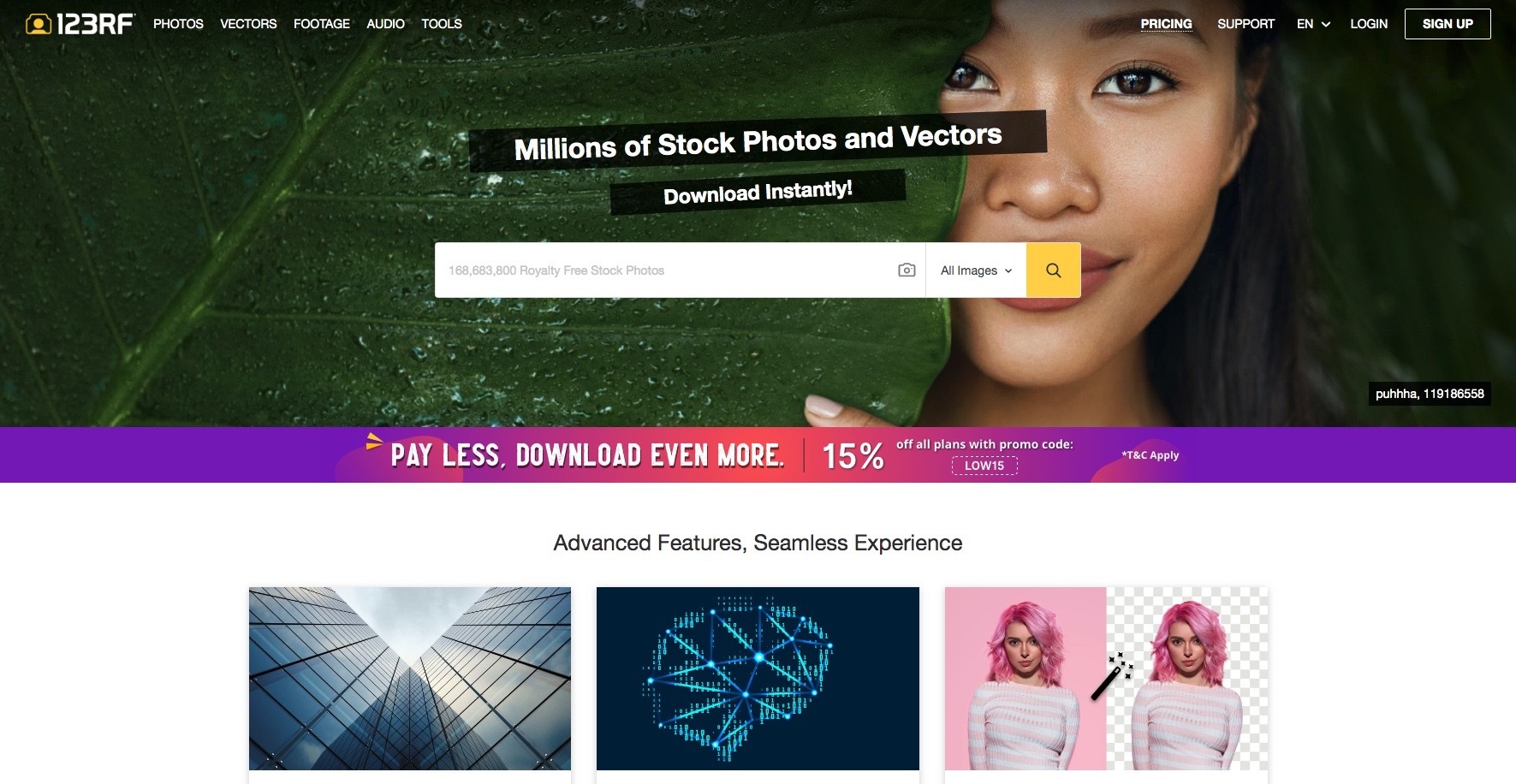Expand the All Images filter dropdown
1516x784 pixels.
(x=976, y=270)
